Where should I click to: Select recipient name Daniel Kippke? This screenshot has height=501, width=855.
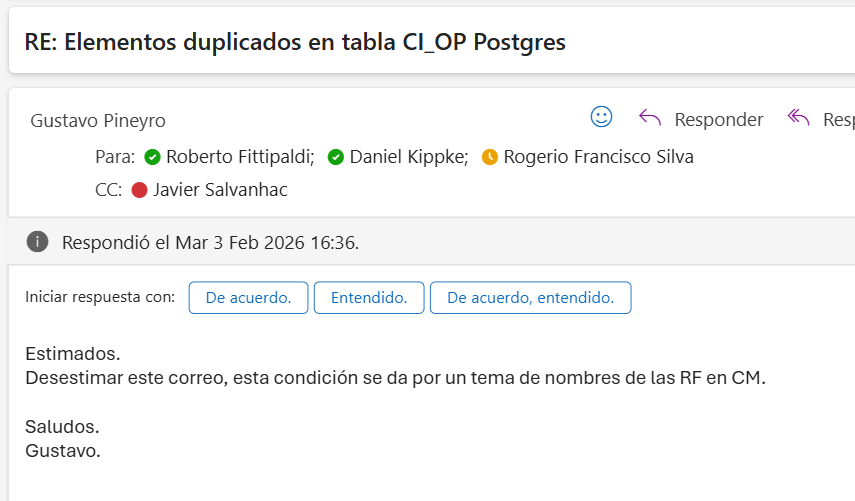tap(408, 157)
